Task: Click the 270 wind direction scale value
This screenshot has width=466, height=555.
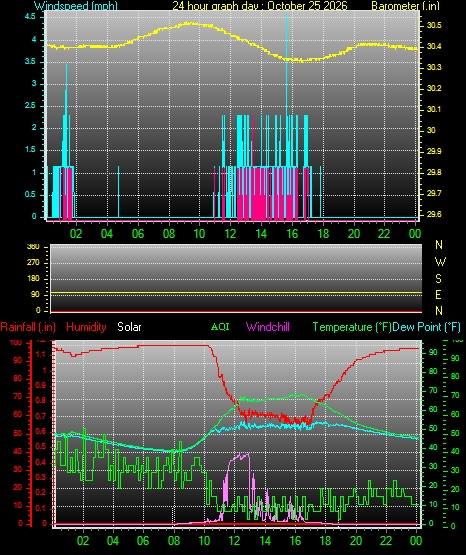Action: [x=33, y=263]
